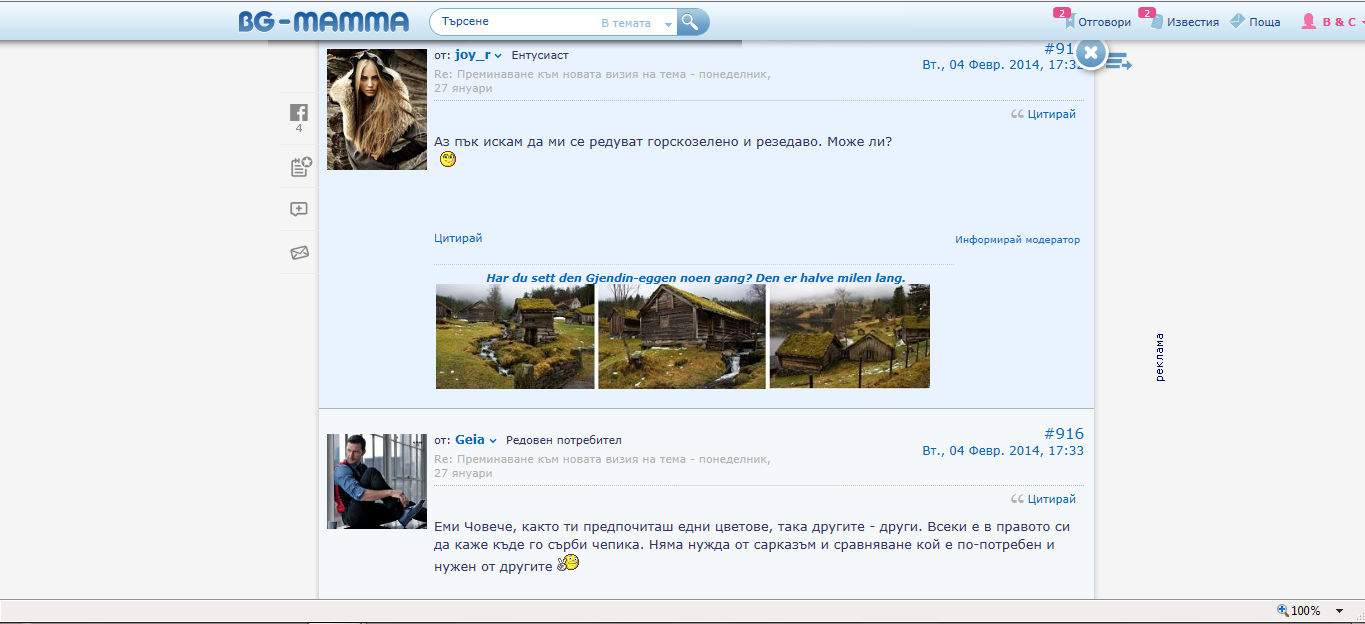Open the BG-Mamma logo home link
The height and width of the screenshot is (624, 1365).
pyautogui.click(x=324, y=22)
